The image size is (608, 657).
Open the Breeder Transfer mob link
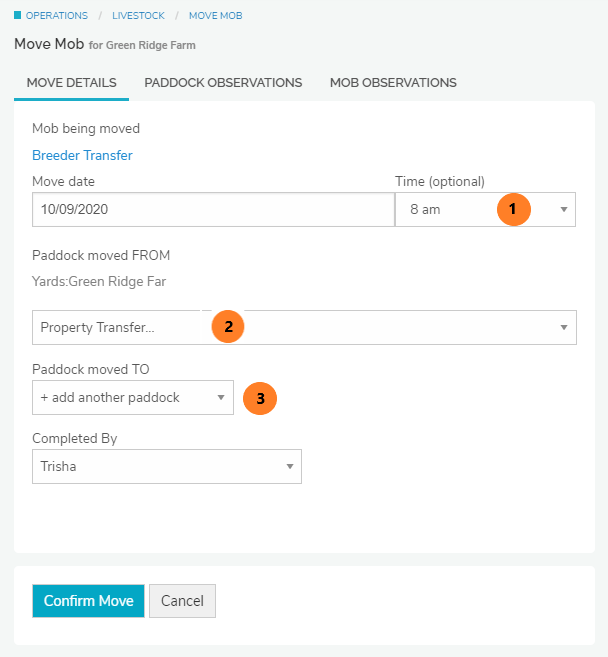click(82, 155)
